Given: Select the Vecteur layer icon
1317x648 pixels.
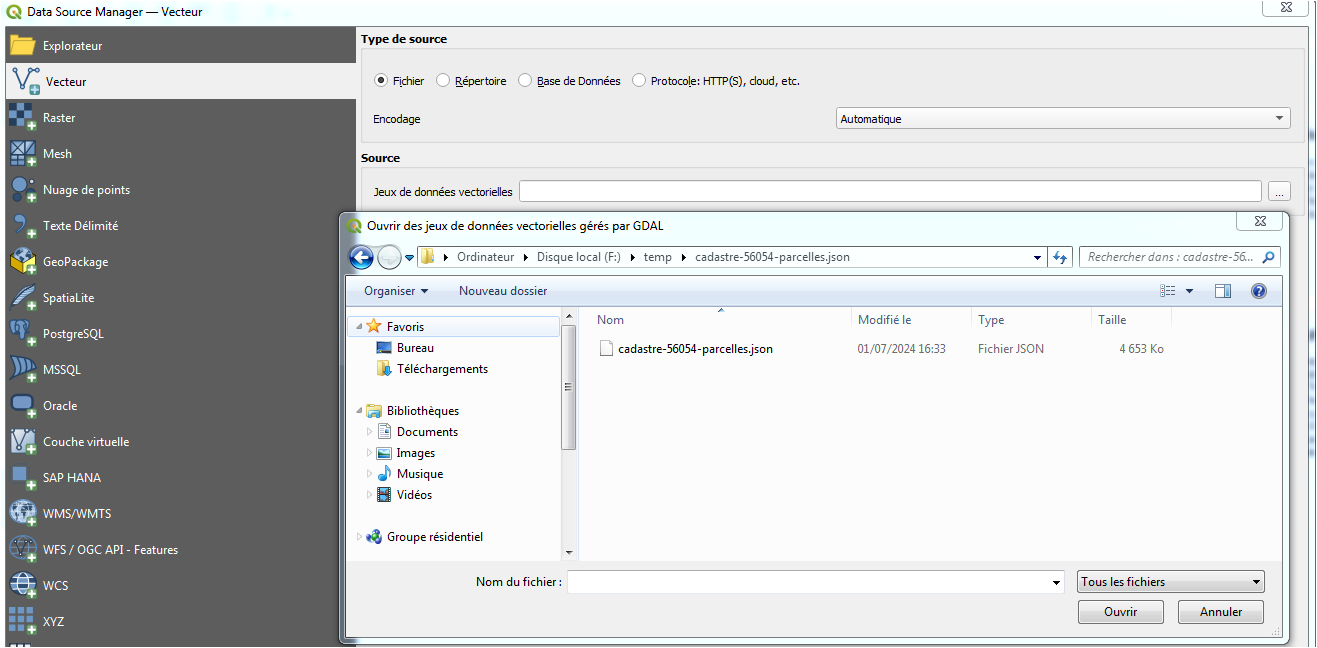Looking at the screenshot, I should (x=25, y=82).
